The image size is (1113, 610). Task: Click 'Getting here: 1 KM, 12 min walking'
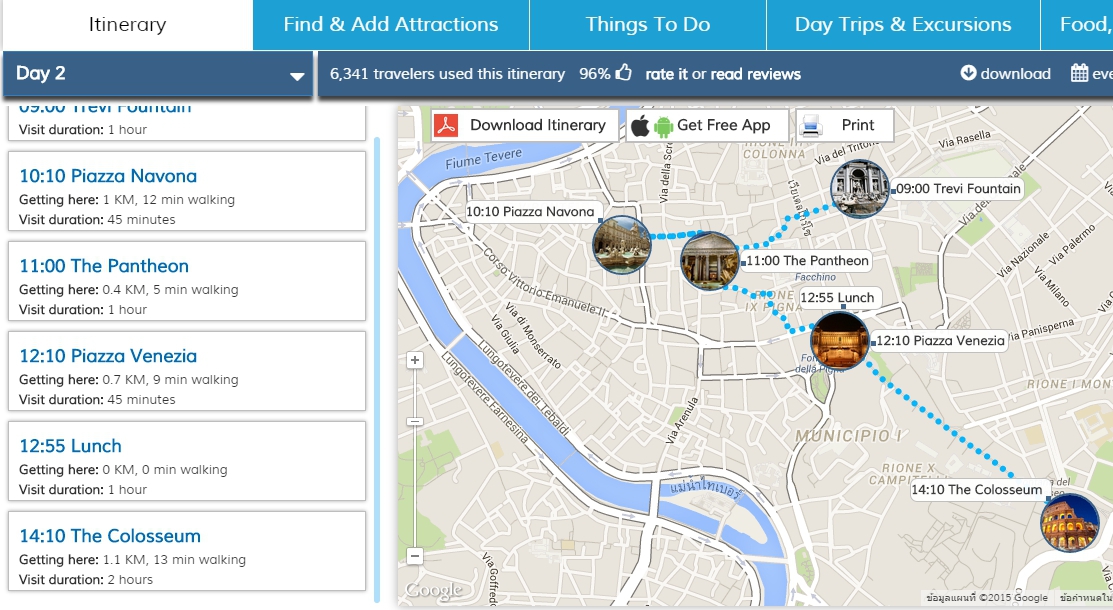[x=127, y=200]
